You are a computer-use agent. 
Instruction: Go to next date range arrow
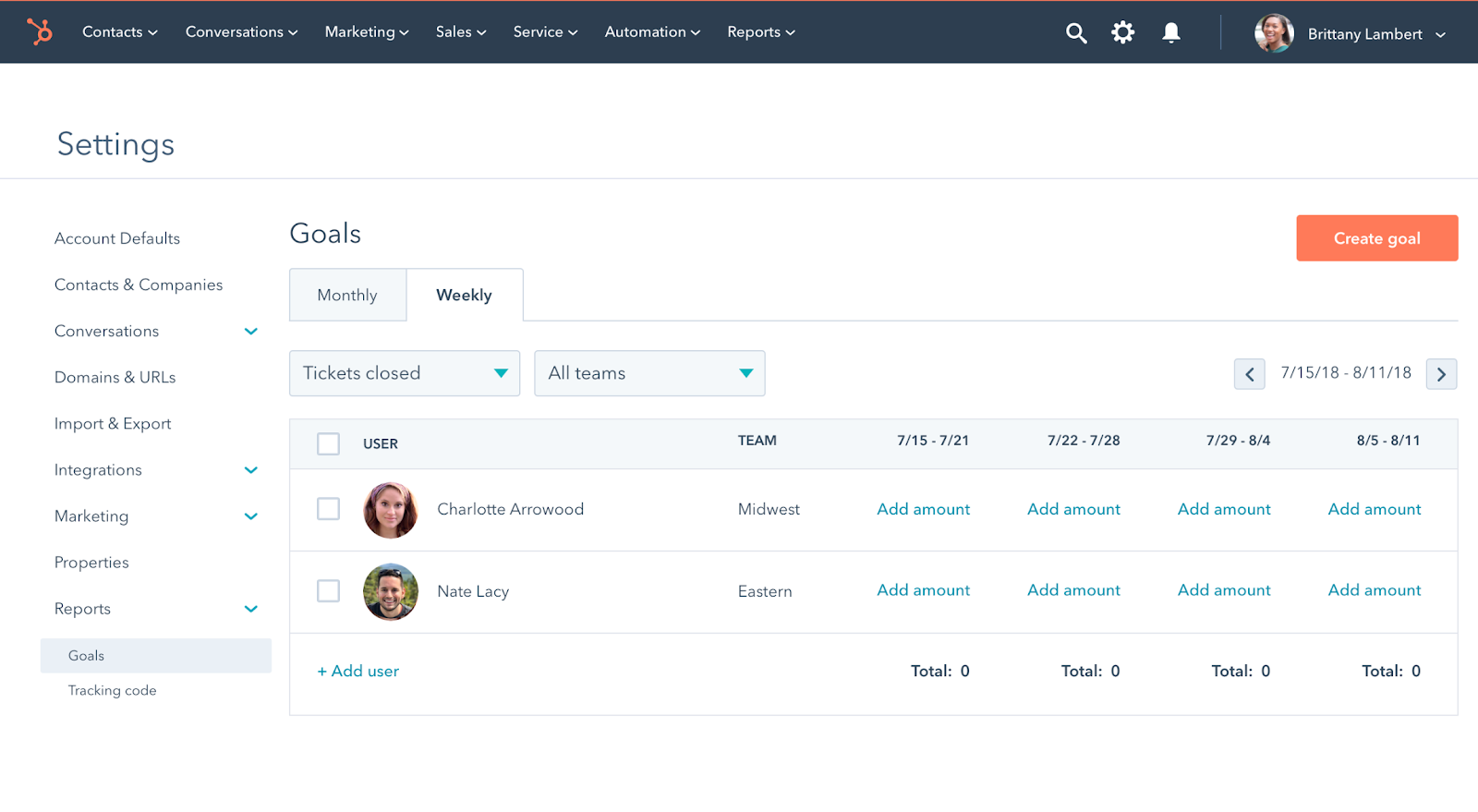(1441, 374)
